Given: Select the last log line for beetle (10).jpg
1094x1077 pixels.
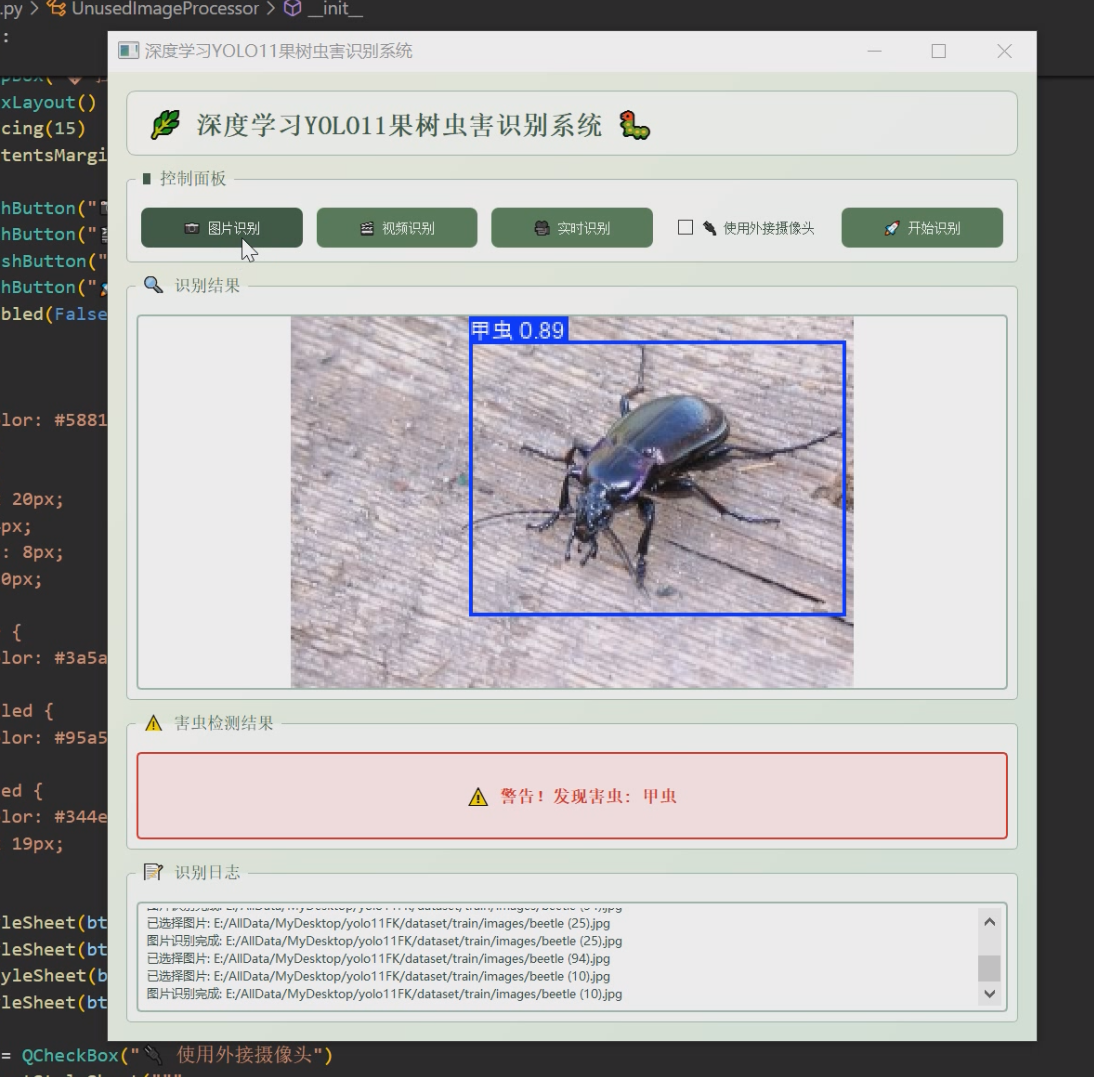Looking at the screenshot, I should pos(384,994).
